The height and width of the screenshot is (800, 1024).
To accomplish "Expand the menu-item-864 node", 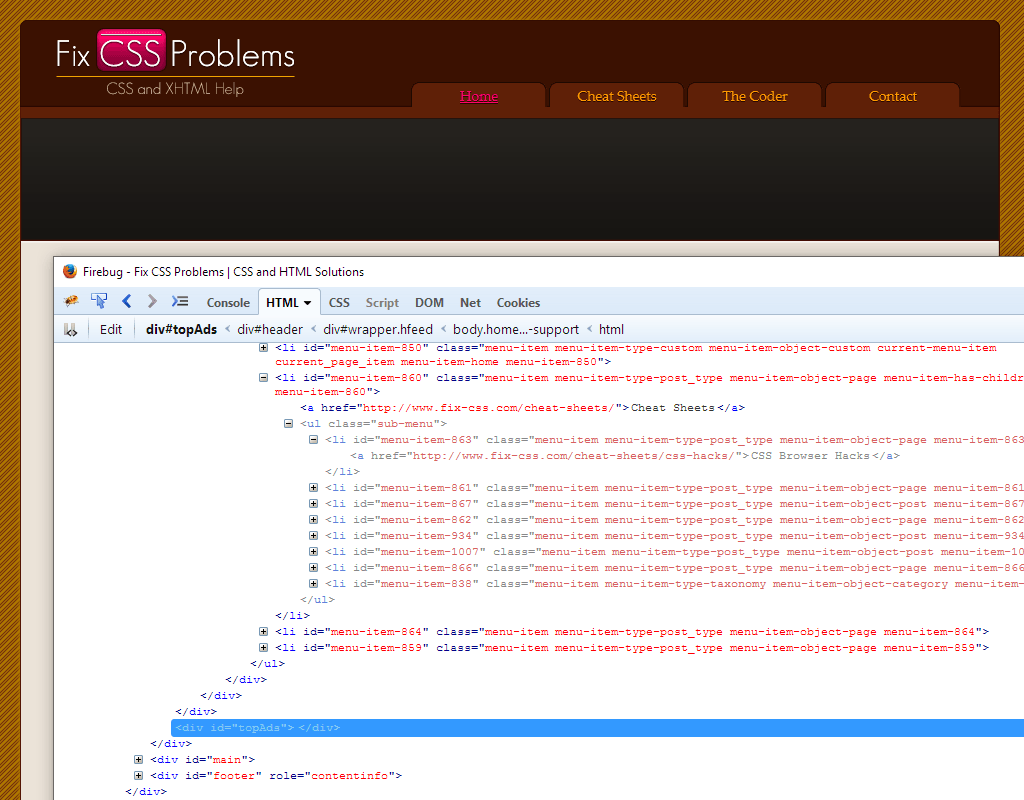I will (262, 631).
